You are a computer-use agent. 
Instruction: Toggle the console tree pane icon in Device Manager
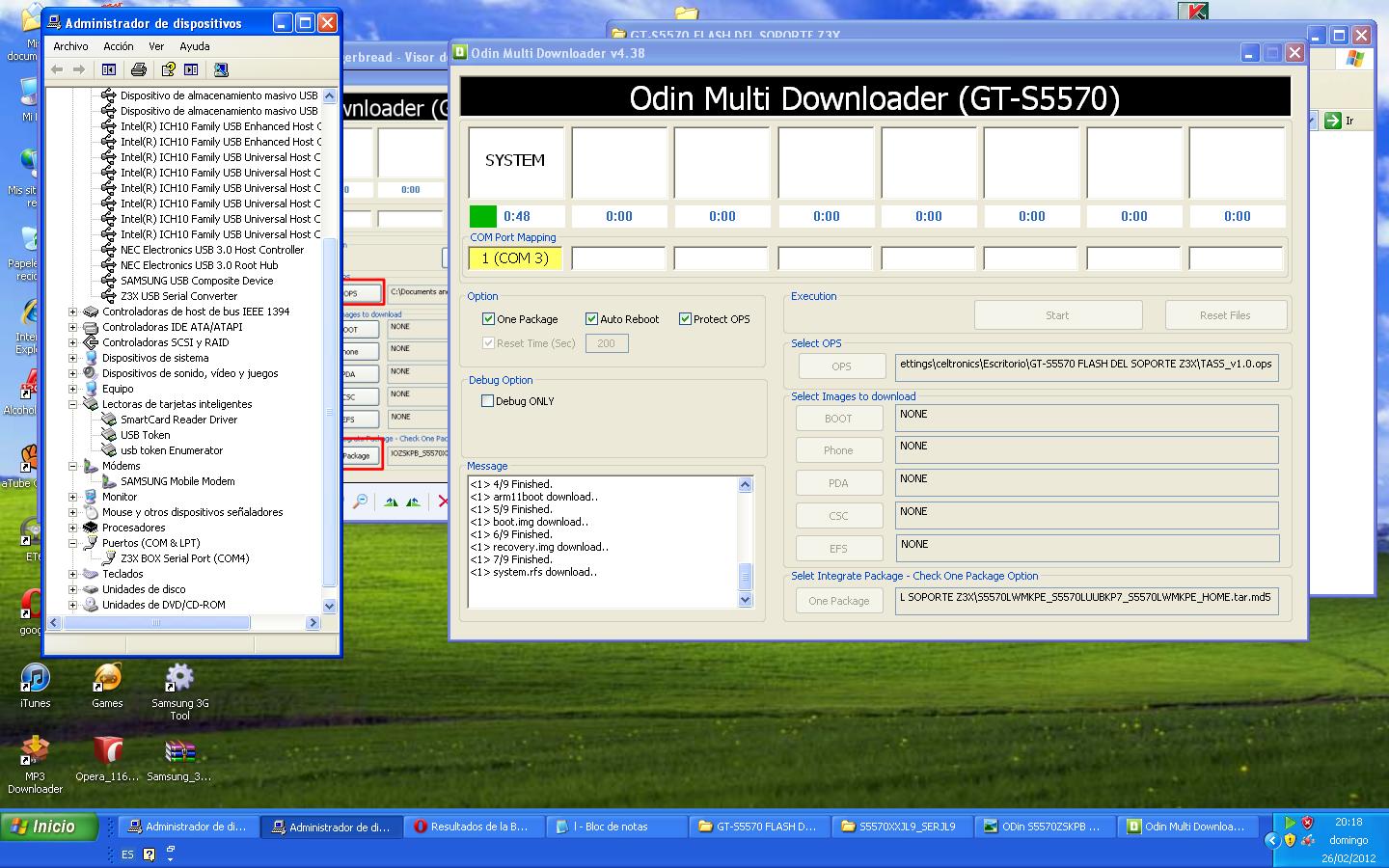109,69
